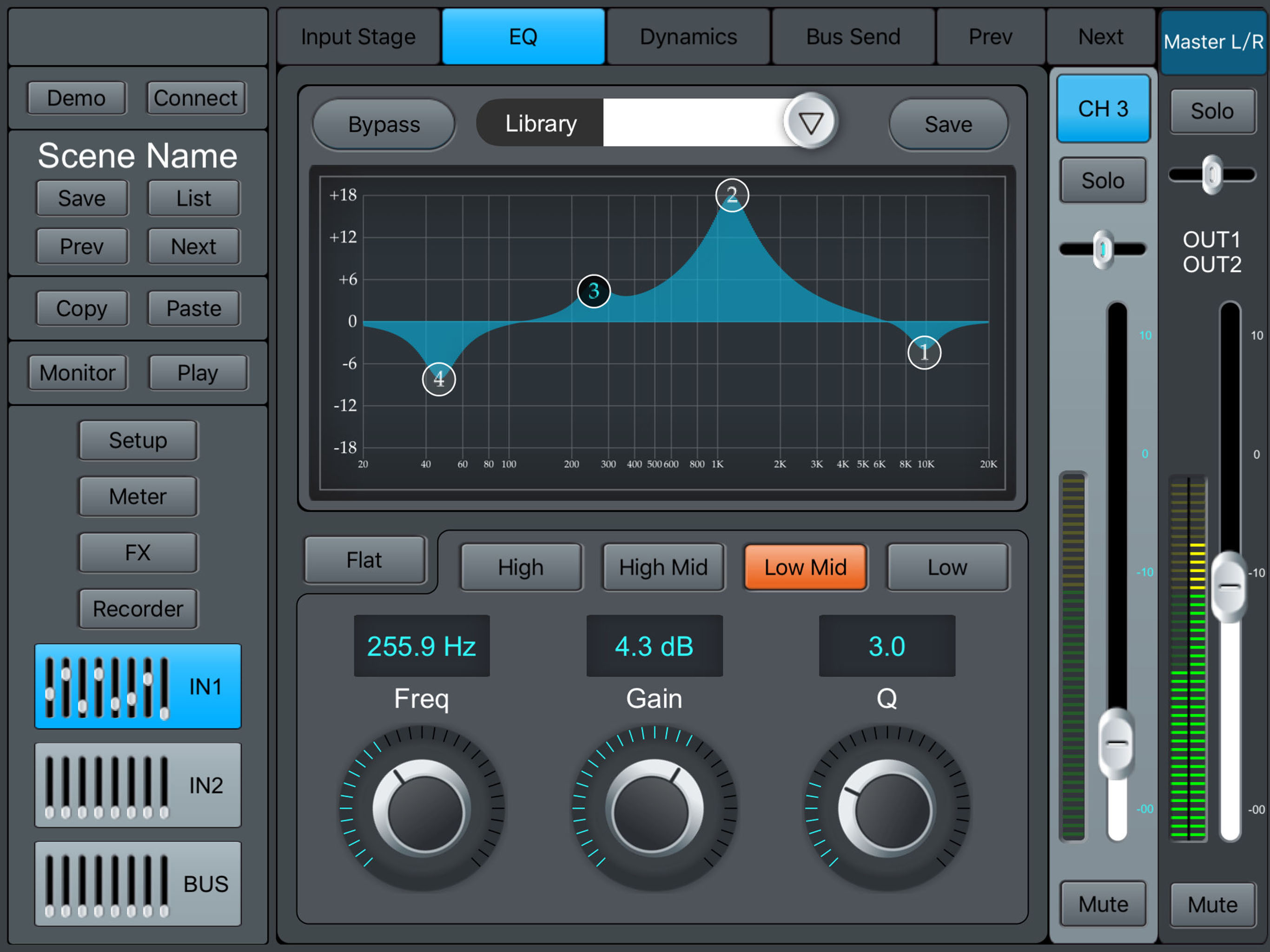Select EQ band node 3 on graph
Image resolution: width=1270 pixels, height=952 pixels.
(593, 291)
